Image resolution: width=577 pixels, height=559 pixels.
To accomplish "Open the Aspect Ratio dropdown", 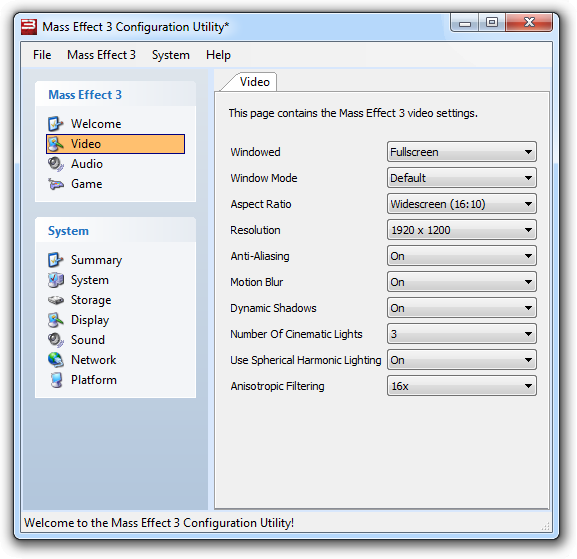I will pyautogui.click(x=461, y=204).
